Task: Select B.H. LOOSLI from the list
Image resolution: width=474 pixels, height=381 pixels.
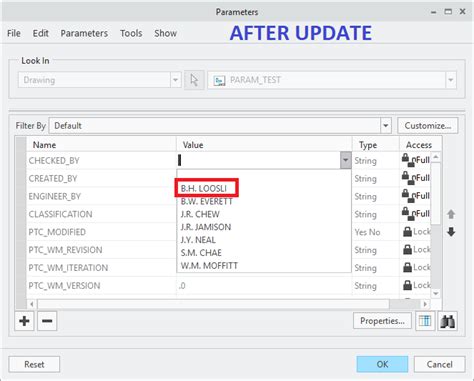Action: tap(204, 188)
